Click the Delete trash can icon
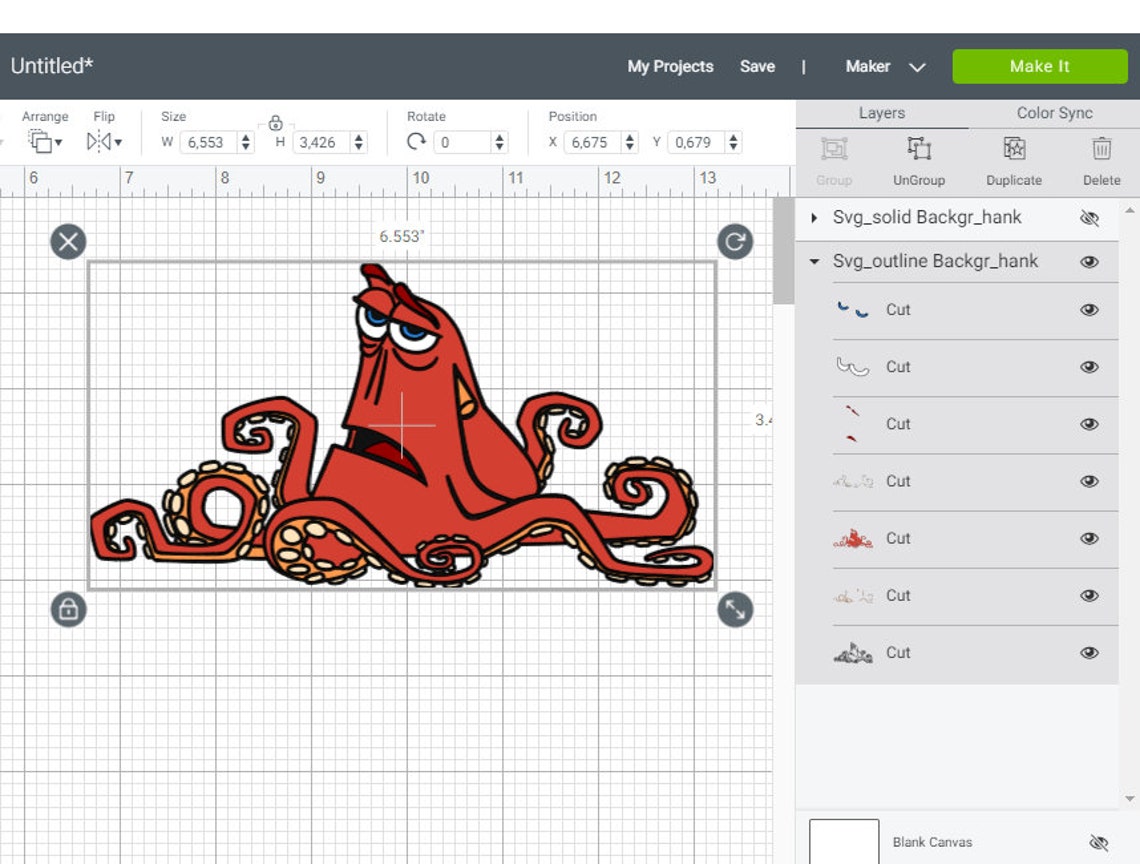 click(x=1101, y=148)
